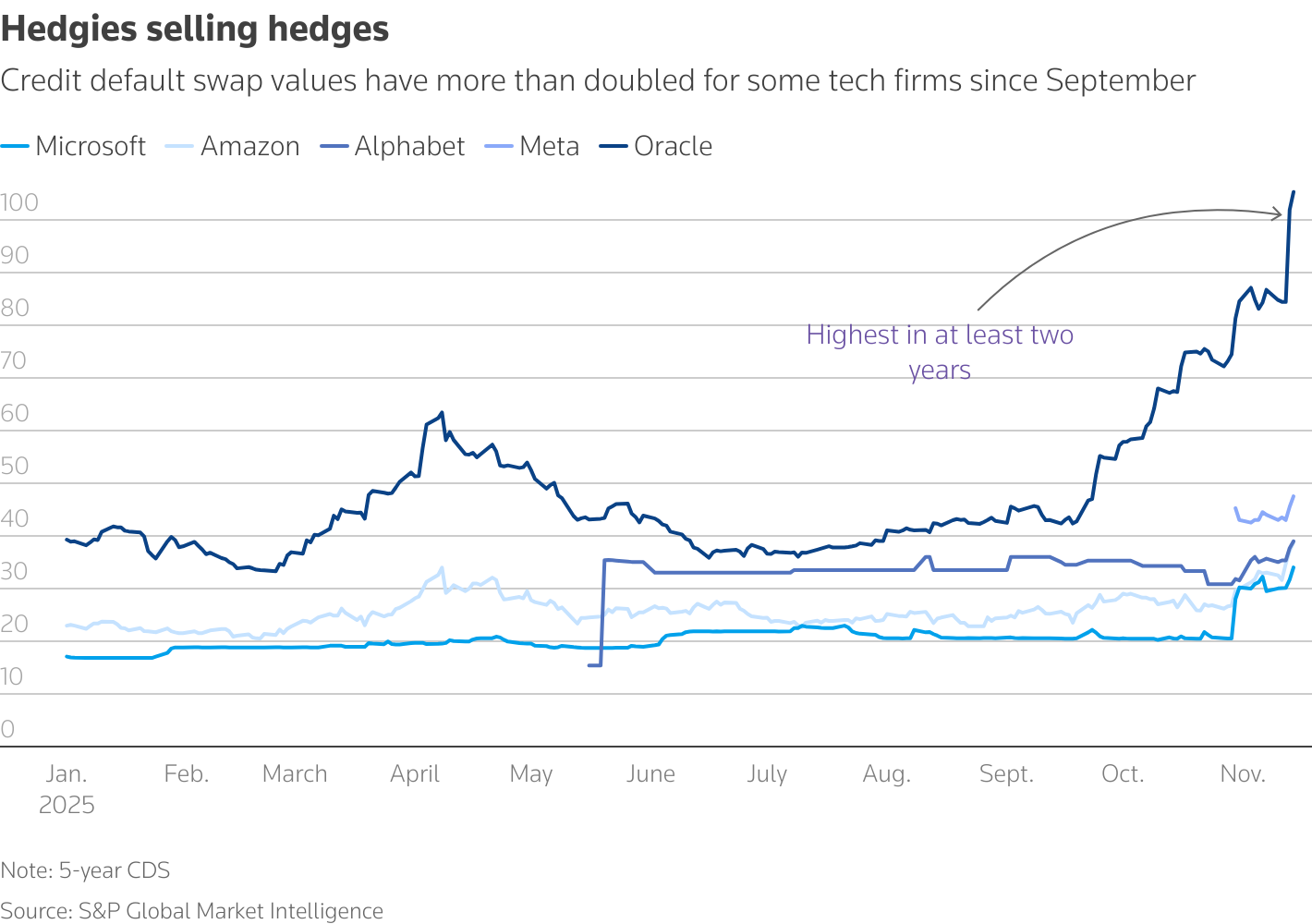Click the annotation arrowhead near Oracle's peak

(x=1279, y=214)
